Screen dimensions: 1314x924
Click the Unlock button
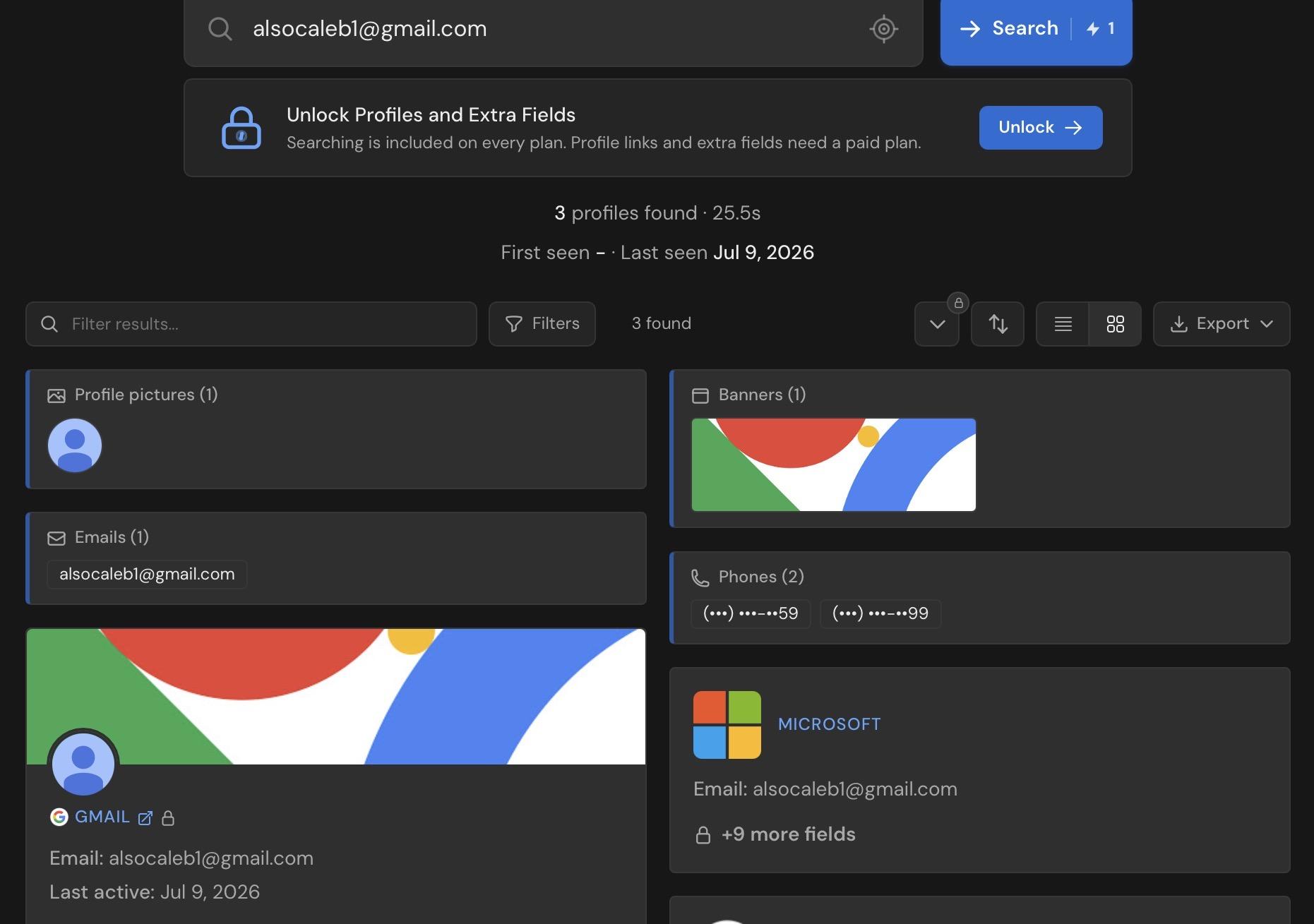(x=1040, y=128)
